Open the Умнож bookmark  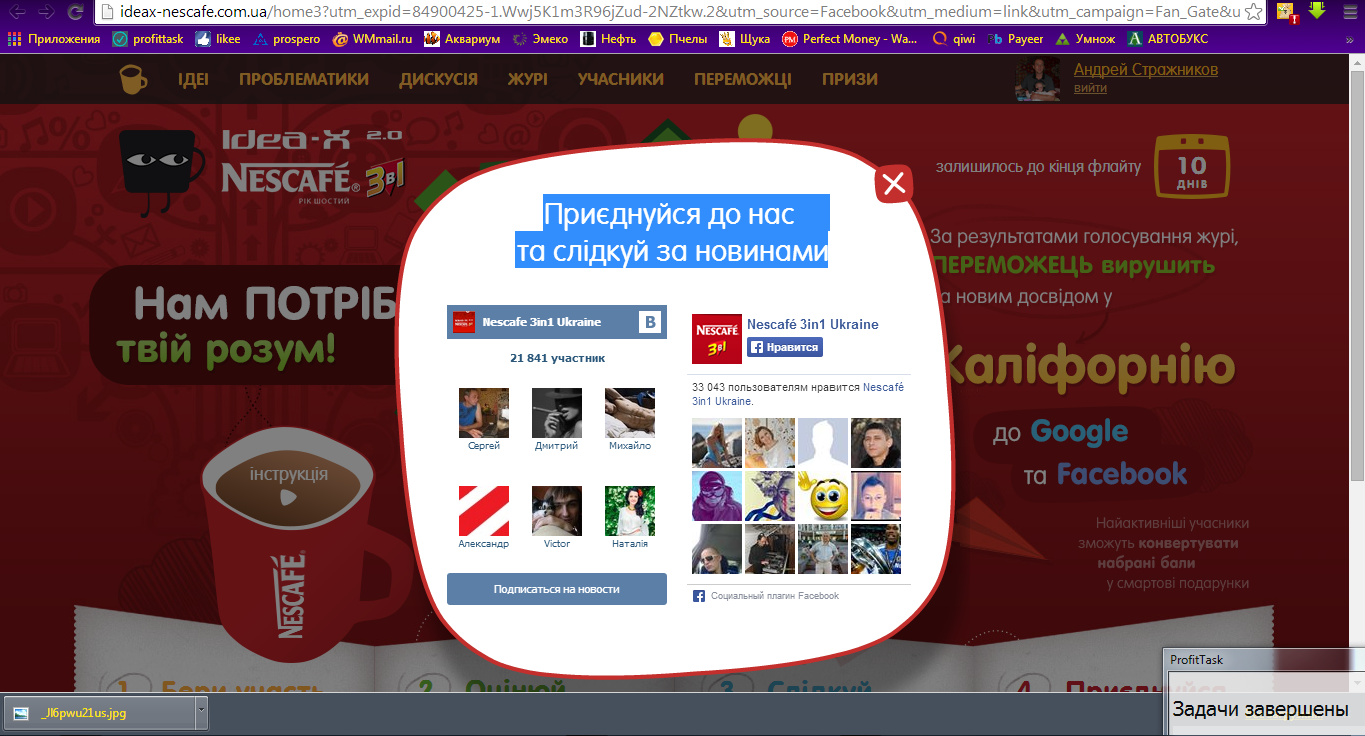1084,39
